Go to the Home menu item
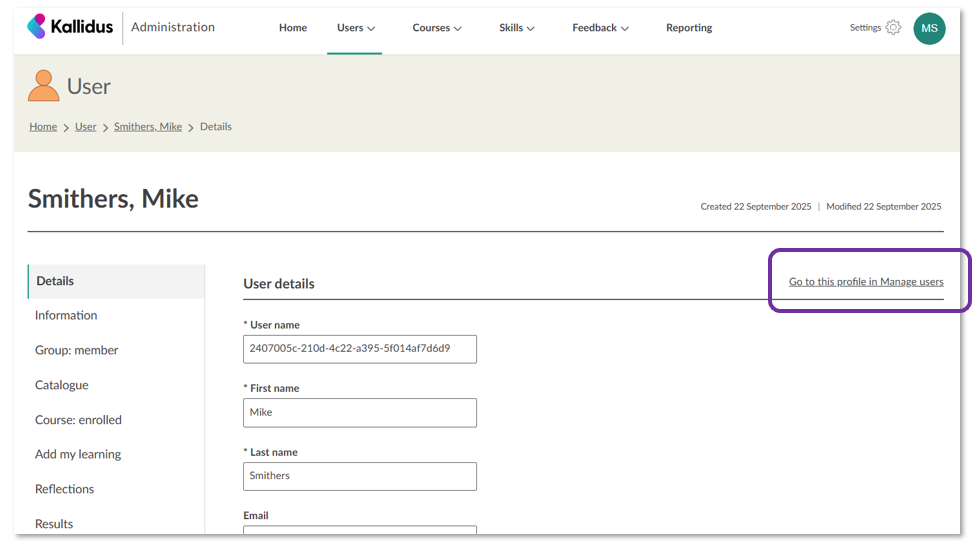 point(293,28)
